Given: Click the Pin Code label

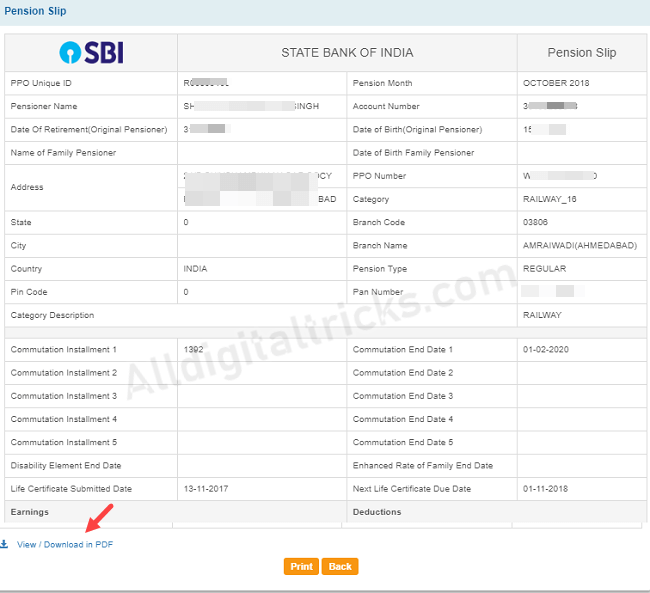Looking at the screenshot, I should (29, 292).
